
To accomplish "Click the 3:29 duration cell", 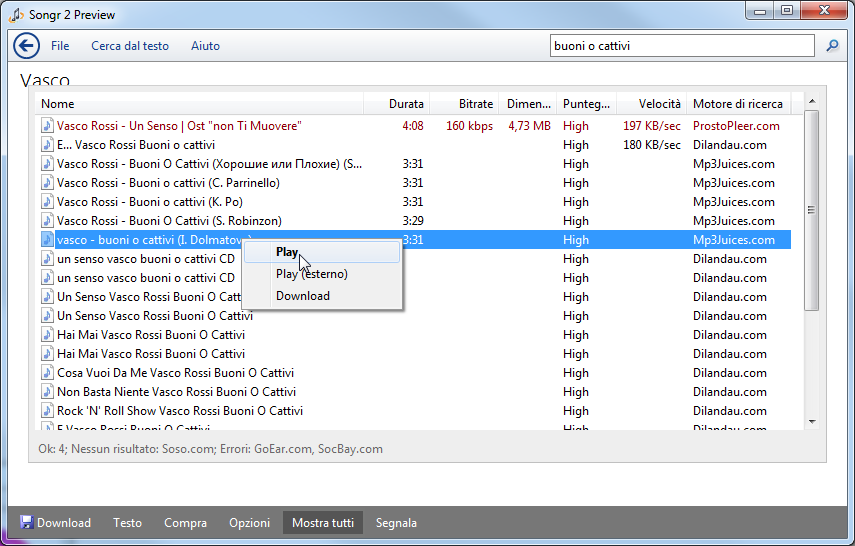I will pyautogui.click(x=413, y=221).
